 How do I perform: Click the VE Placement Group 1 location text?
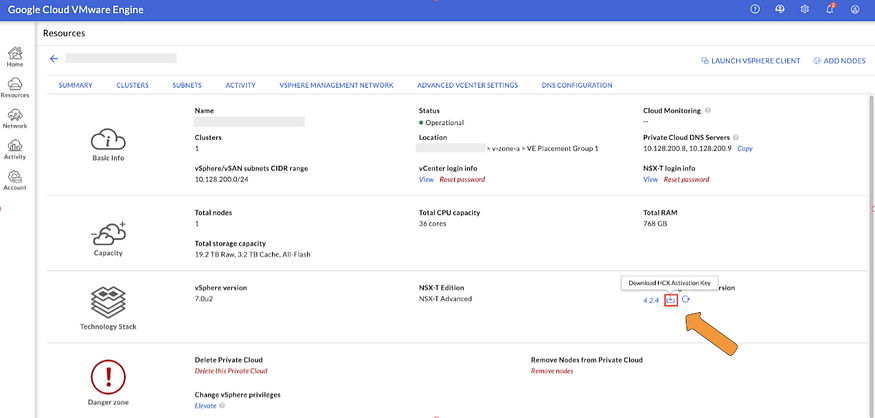[562, 149]
